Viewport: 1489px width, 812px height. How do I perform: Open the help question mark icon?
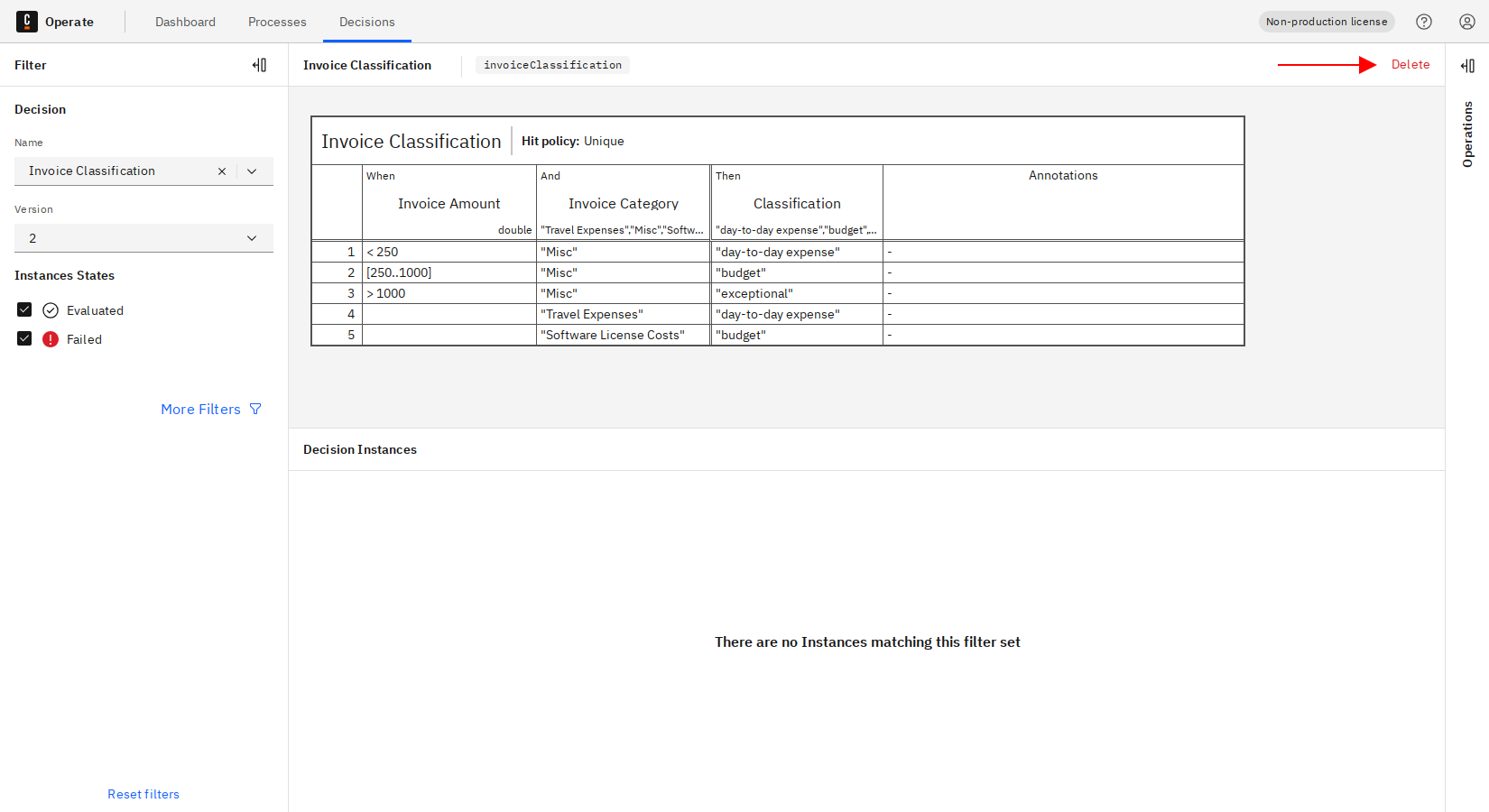coord(1424,22)
